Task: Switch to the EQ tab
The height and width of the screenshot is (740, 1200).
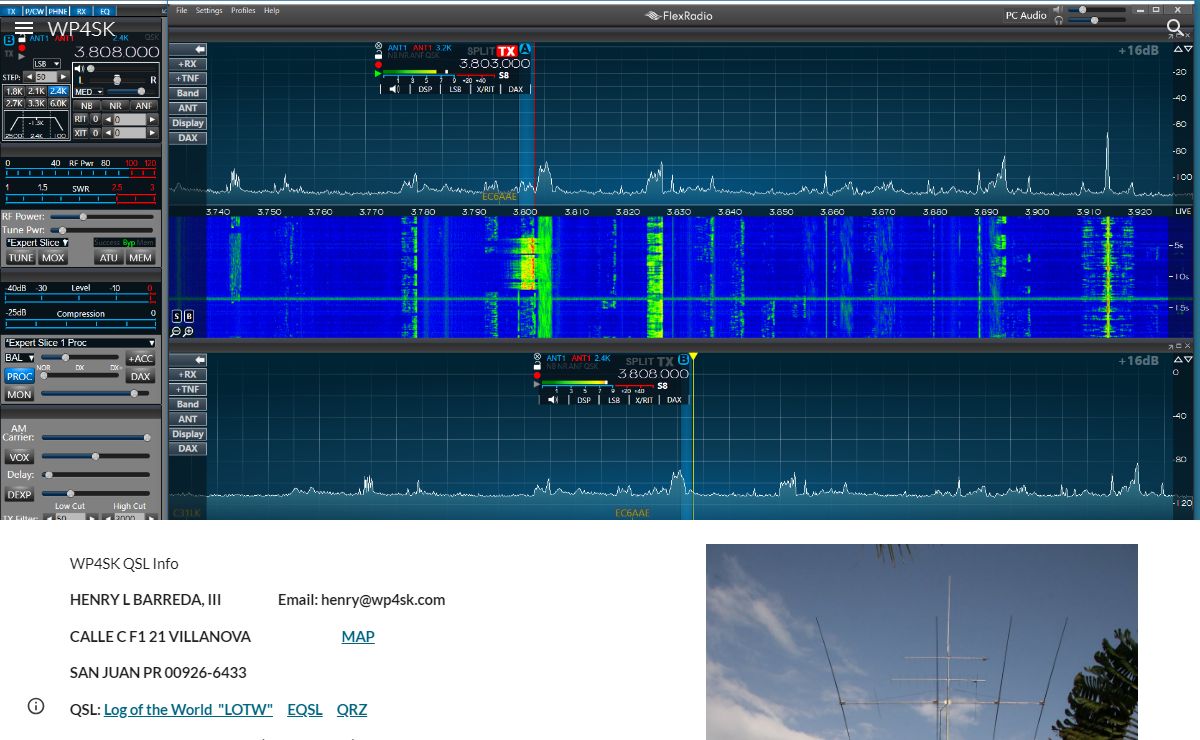Action: coord(105,11)
